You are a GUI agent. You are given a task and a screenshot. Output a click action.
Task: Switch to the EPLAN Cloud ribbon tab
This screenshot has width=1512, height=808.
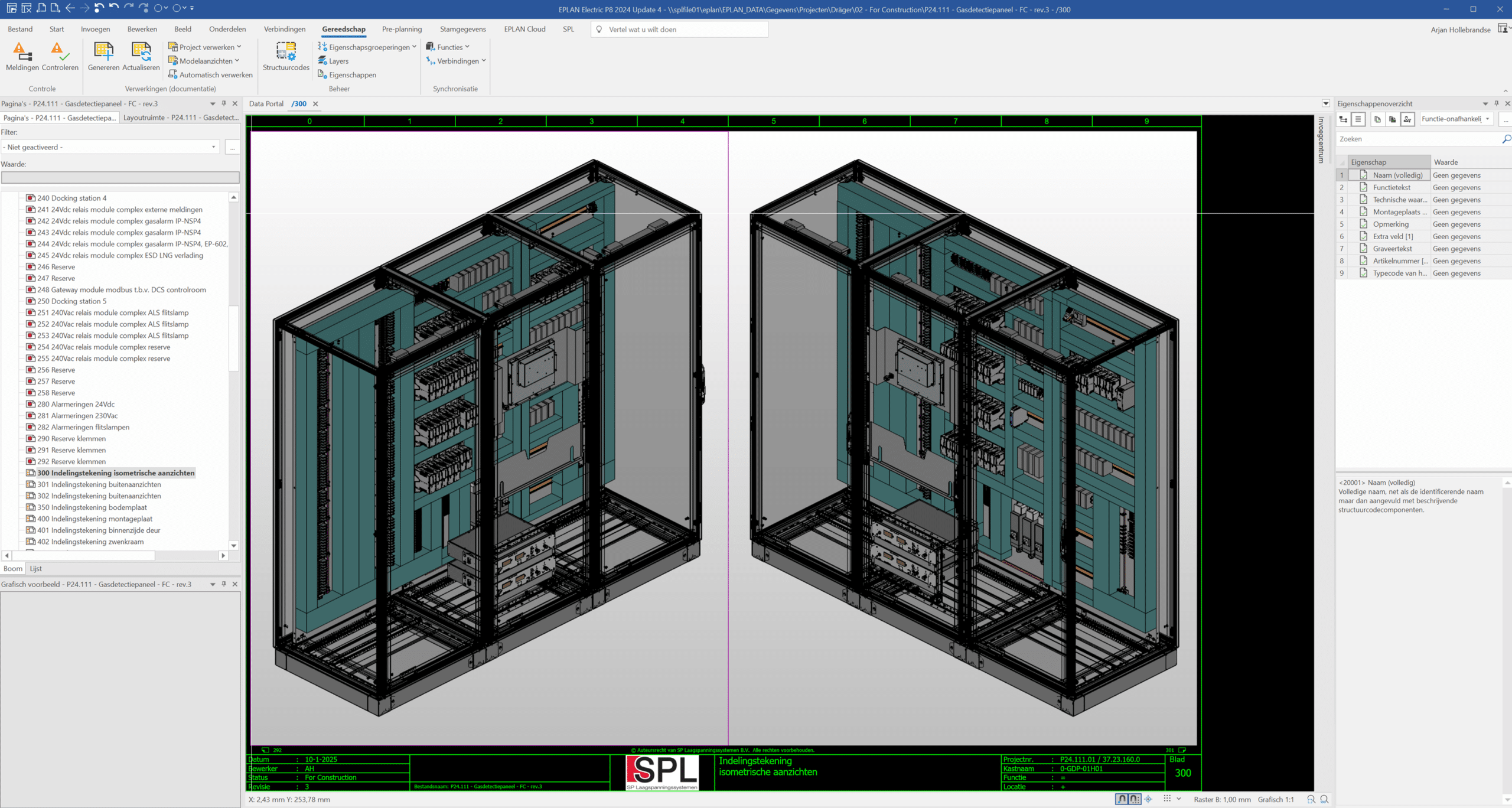[x=524, y=29]
